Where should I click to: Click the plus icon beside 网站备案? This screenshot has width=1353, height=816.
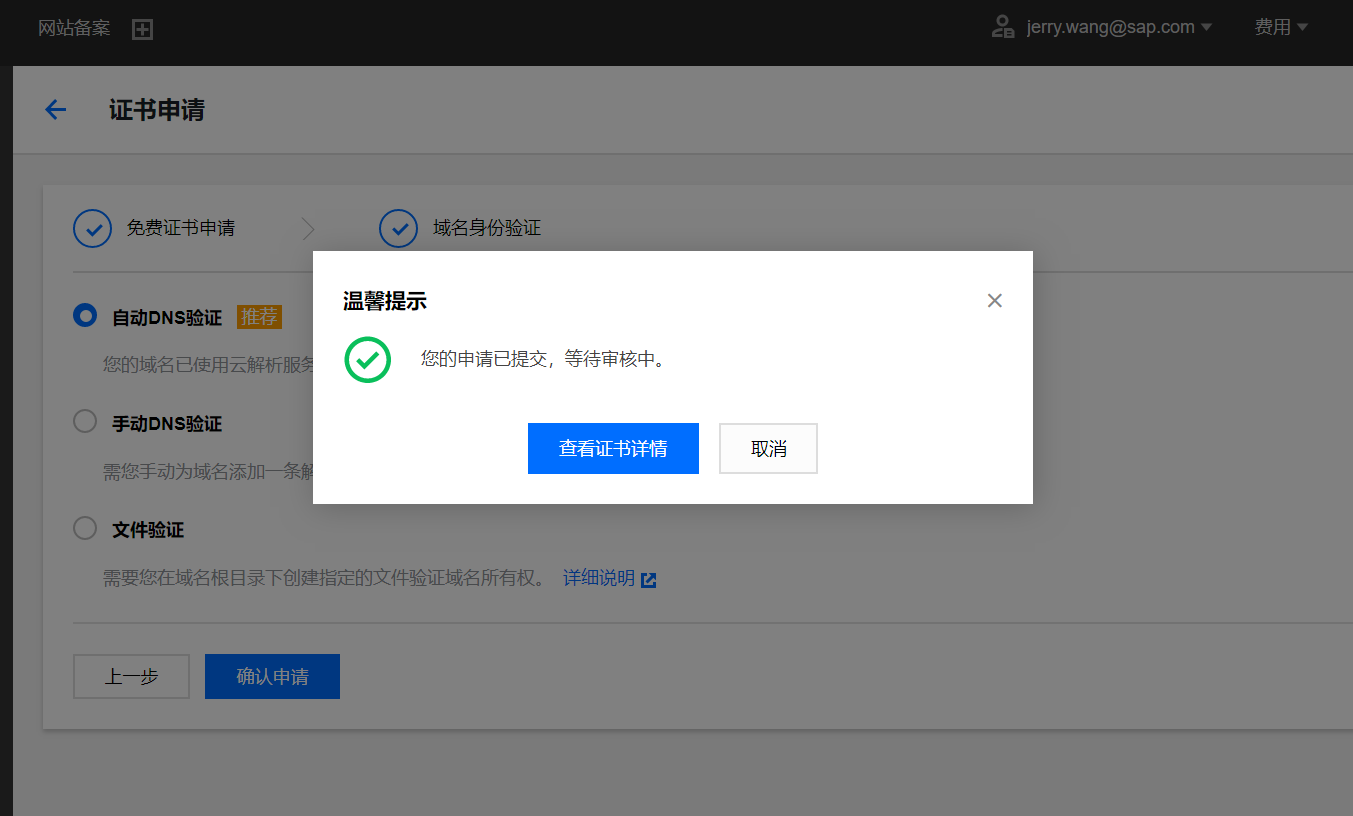coord(143,29)
